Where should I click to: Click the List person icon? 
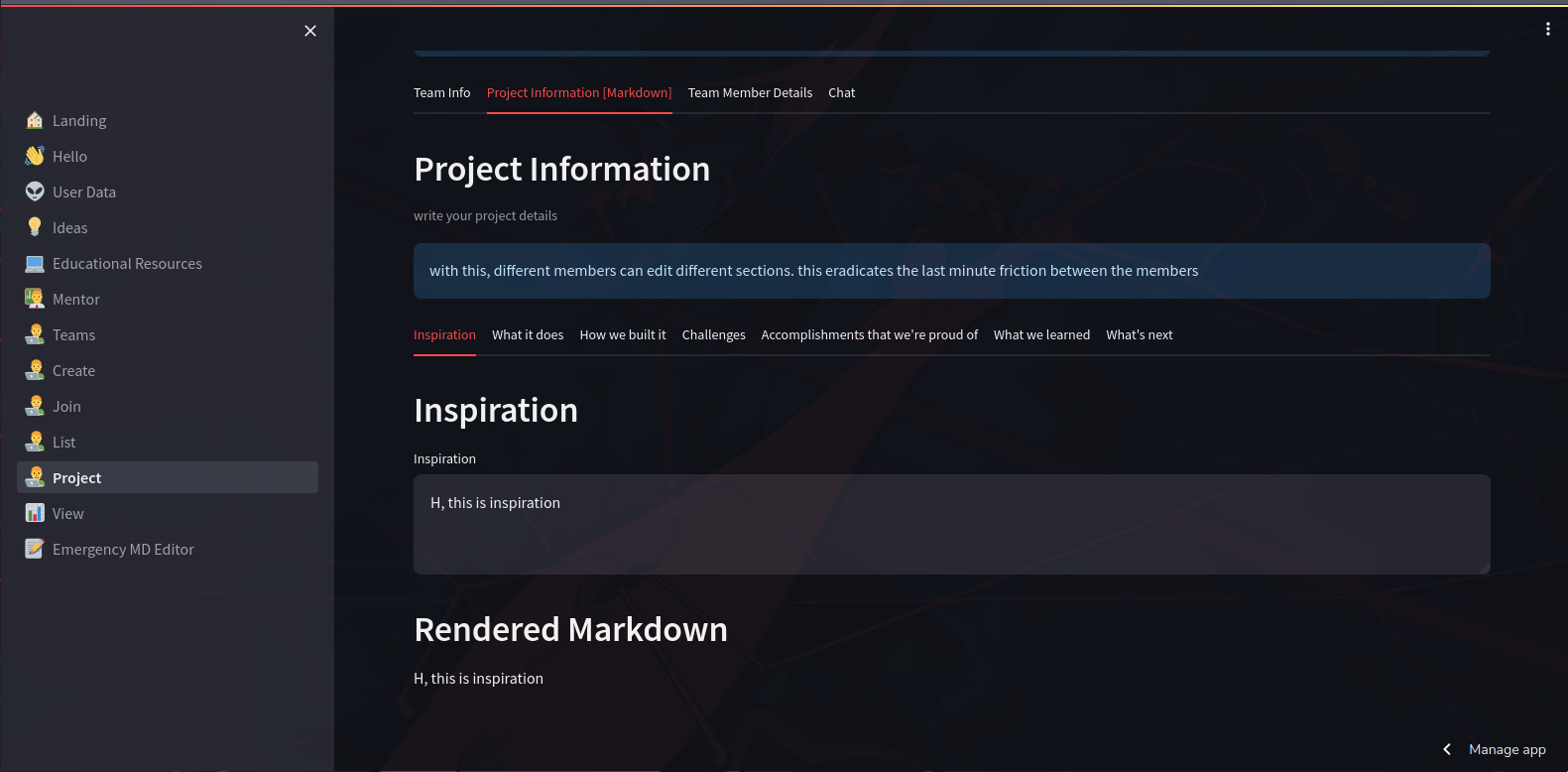coord(35,442)
